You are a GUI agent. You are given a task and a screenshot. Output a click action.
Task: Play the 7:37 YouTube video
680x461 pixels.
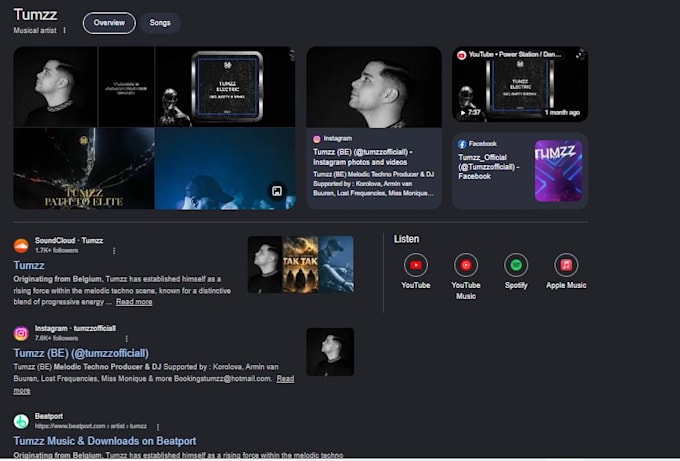(520, 85)
